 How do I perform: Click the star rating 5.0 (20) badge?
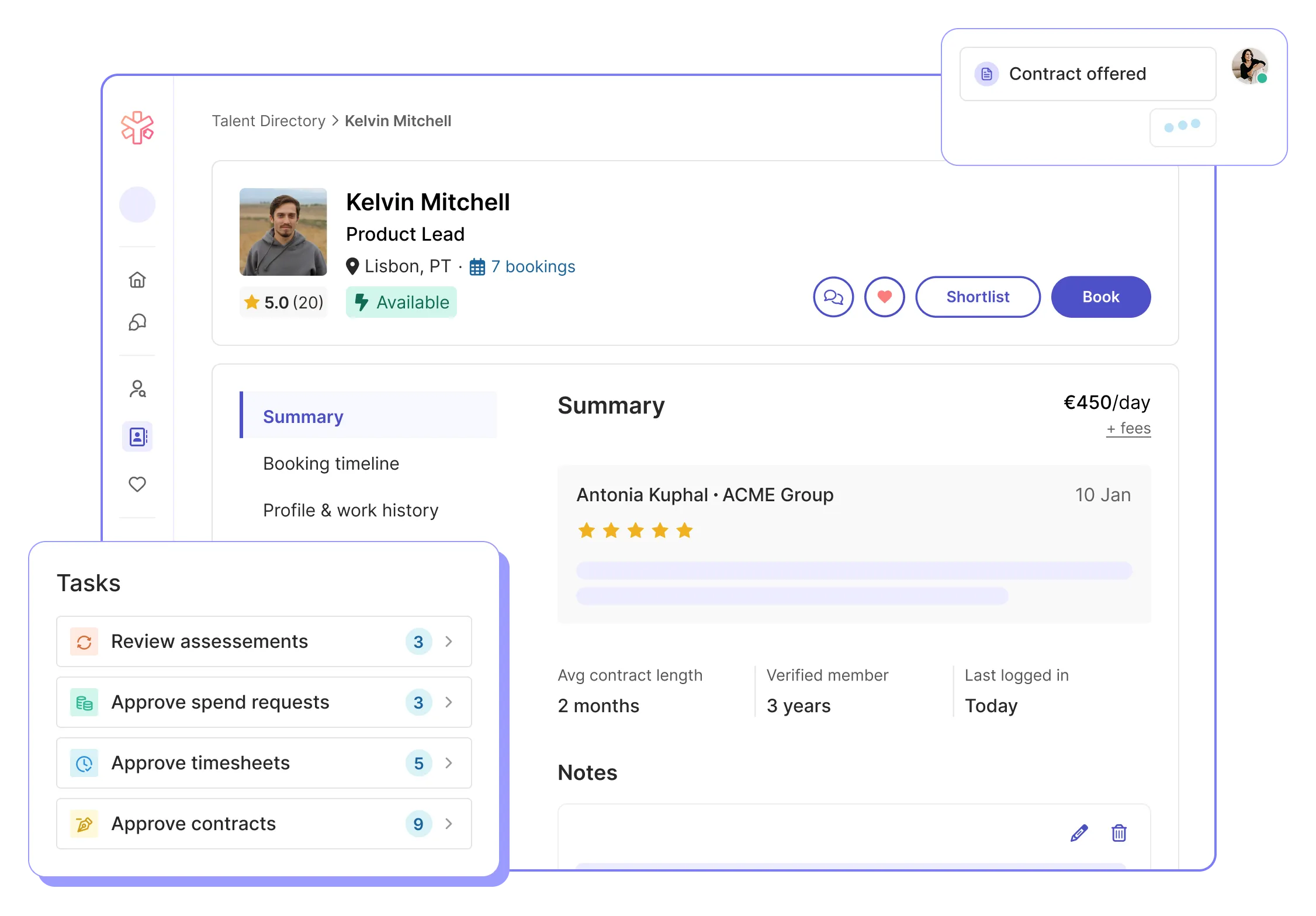point(283,302)
